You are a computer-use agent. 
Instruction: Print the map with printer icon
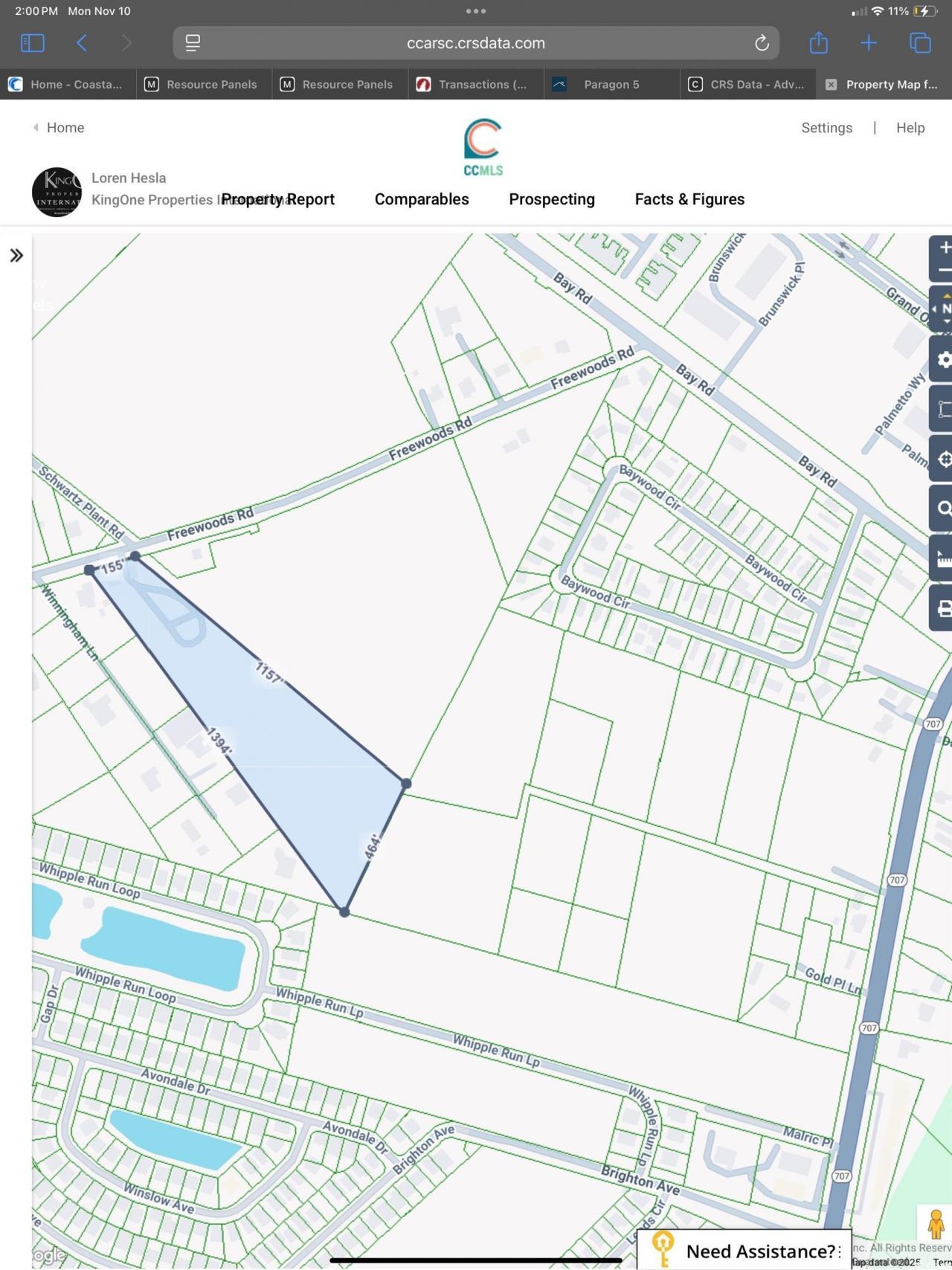pyautogui.click(x=943, y=608)
